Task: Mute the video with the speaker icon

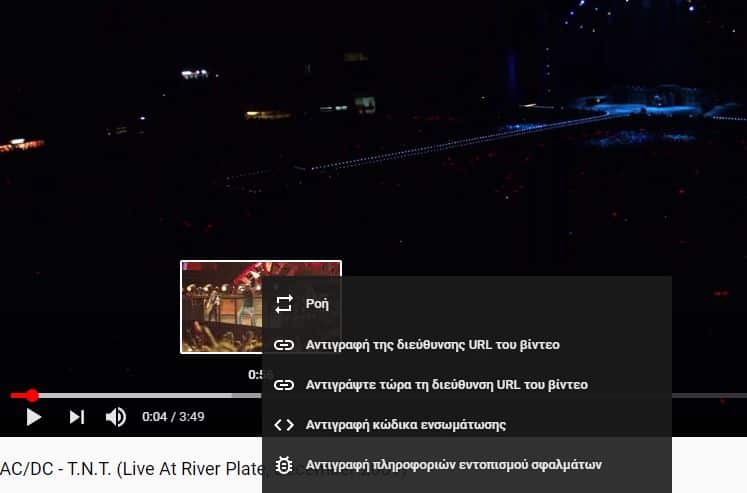Action: (116, 417)
